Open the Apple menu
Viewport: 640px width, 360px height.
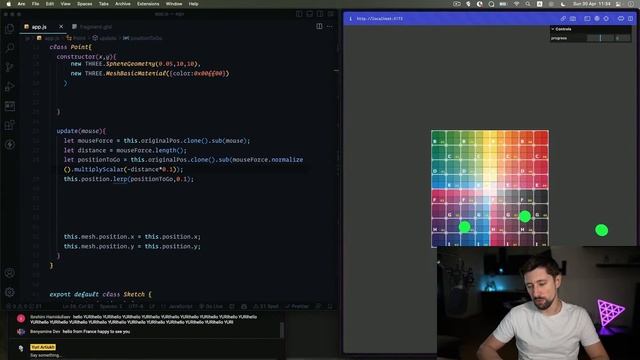pos(8,4)
